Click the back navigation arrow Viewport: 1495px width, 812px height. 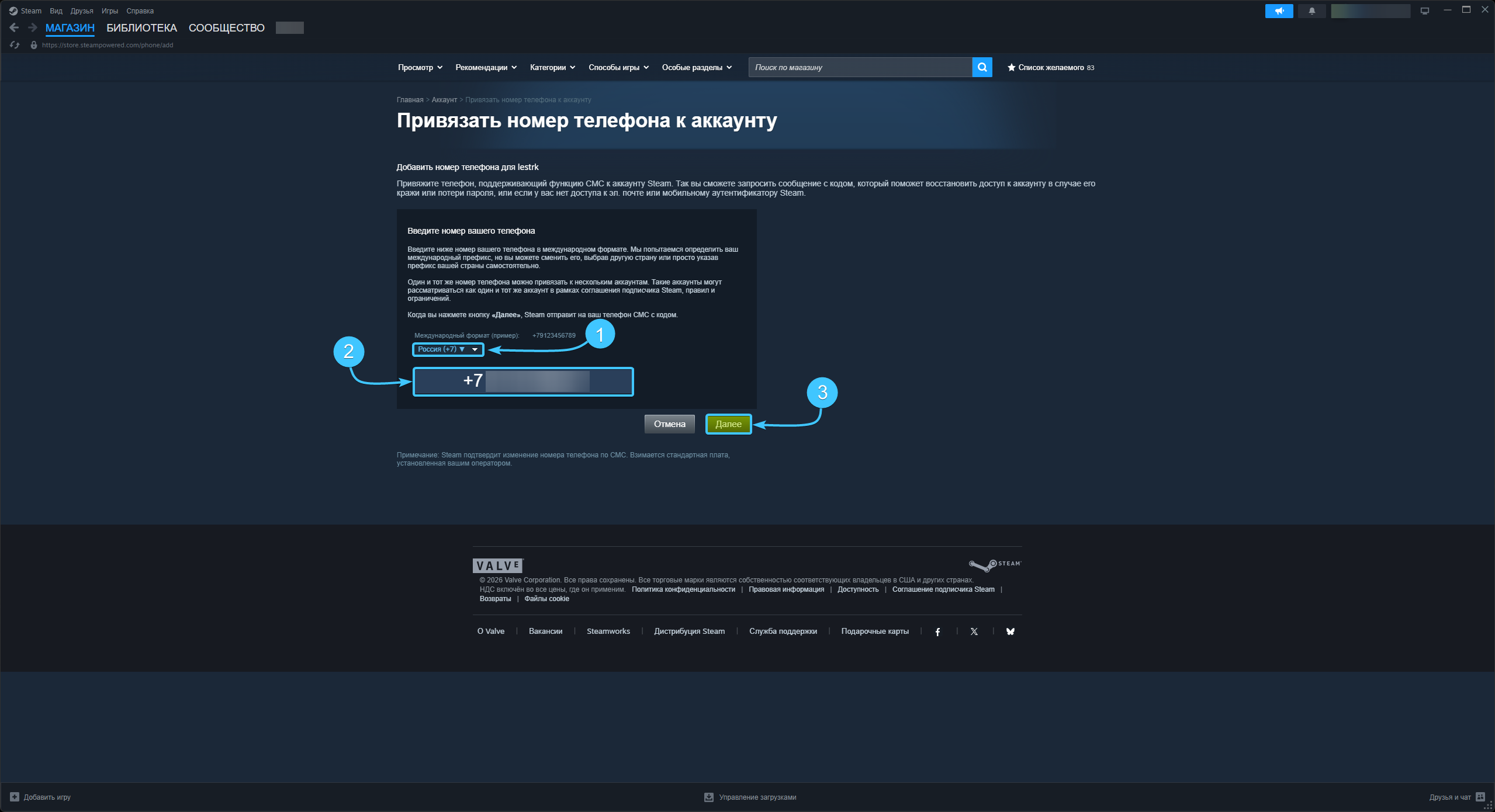[x=15, y=27]
